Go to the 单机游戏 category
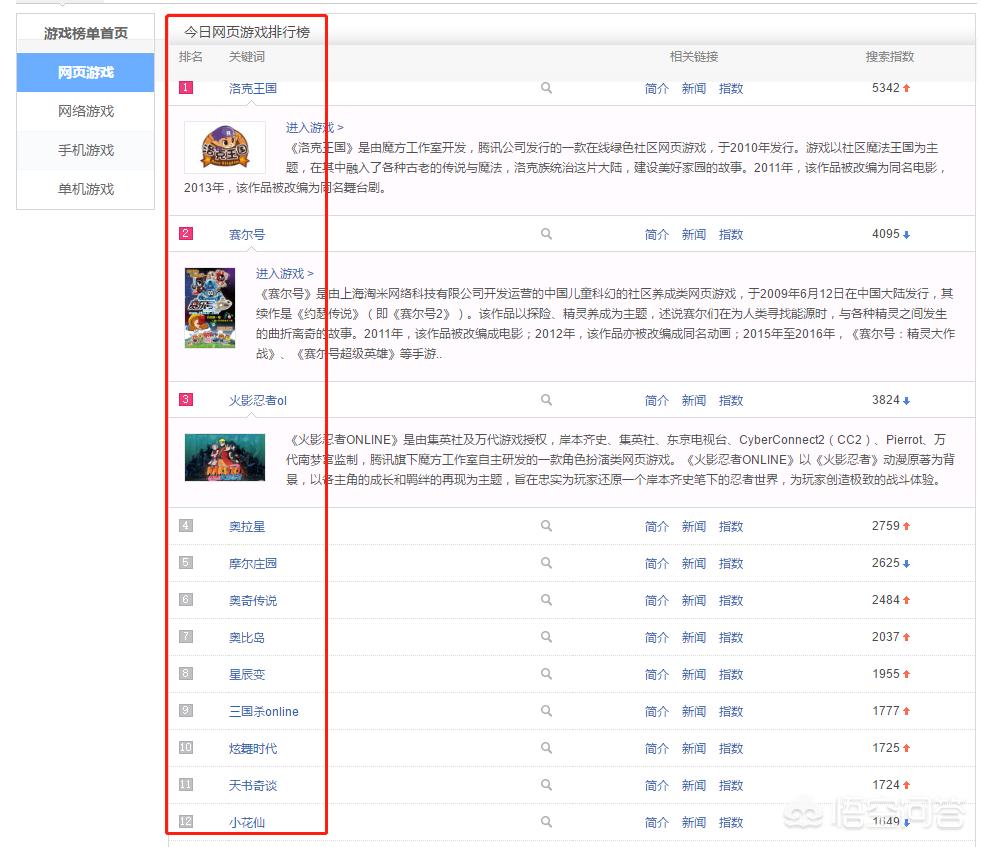 (85, 189)
